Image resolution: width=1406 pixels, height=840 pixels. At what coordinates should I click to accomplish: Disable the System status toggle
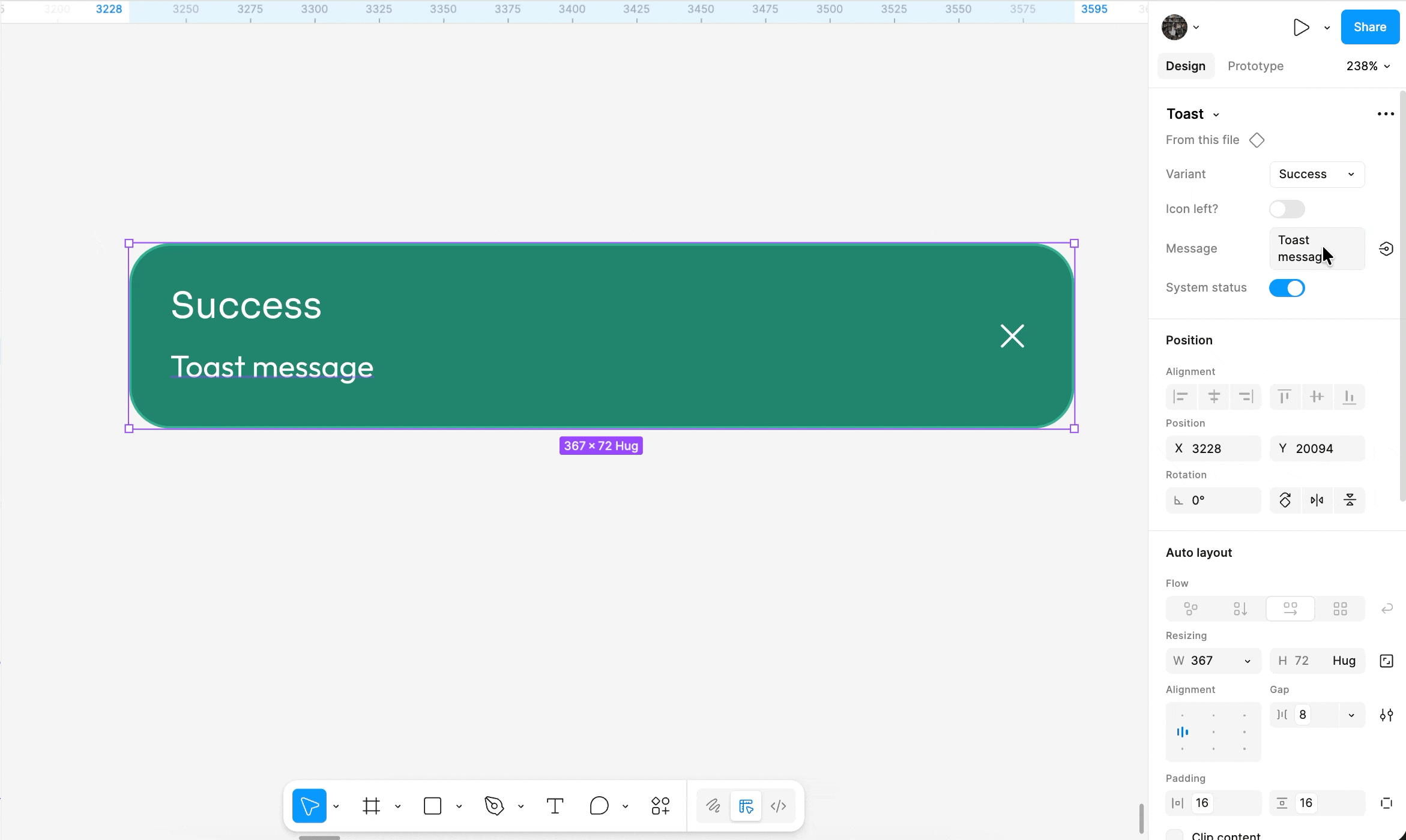1287,288
